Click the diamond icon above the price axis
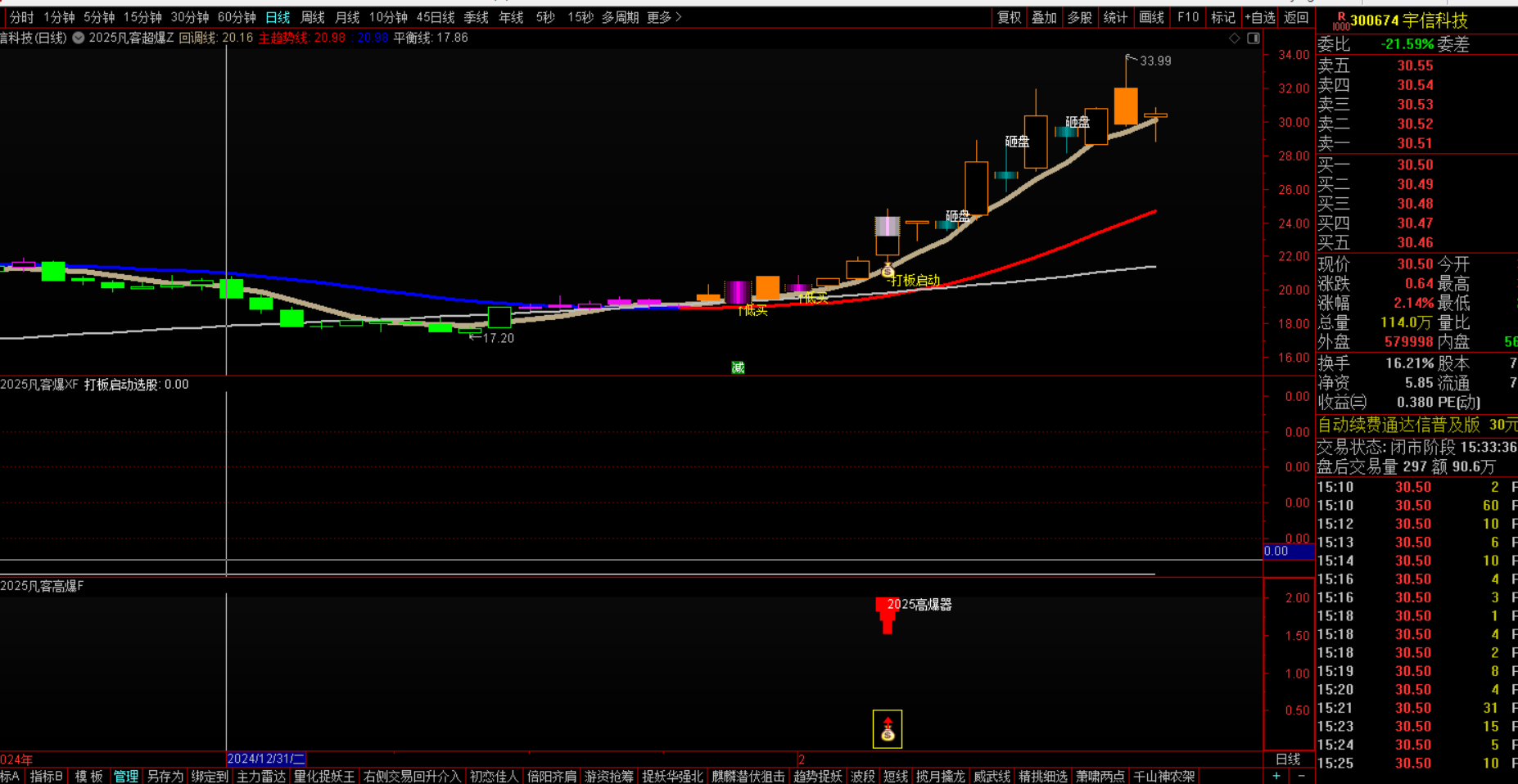The height and width of the screenshot is (784, 1518). 1235,38
